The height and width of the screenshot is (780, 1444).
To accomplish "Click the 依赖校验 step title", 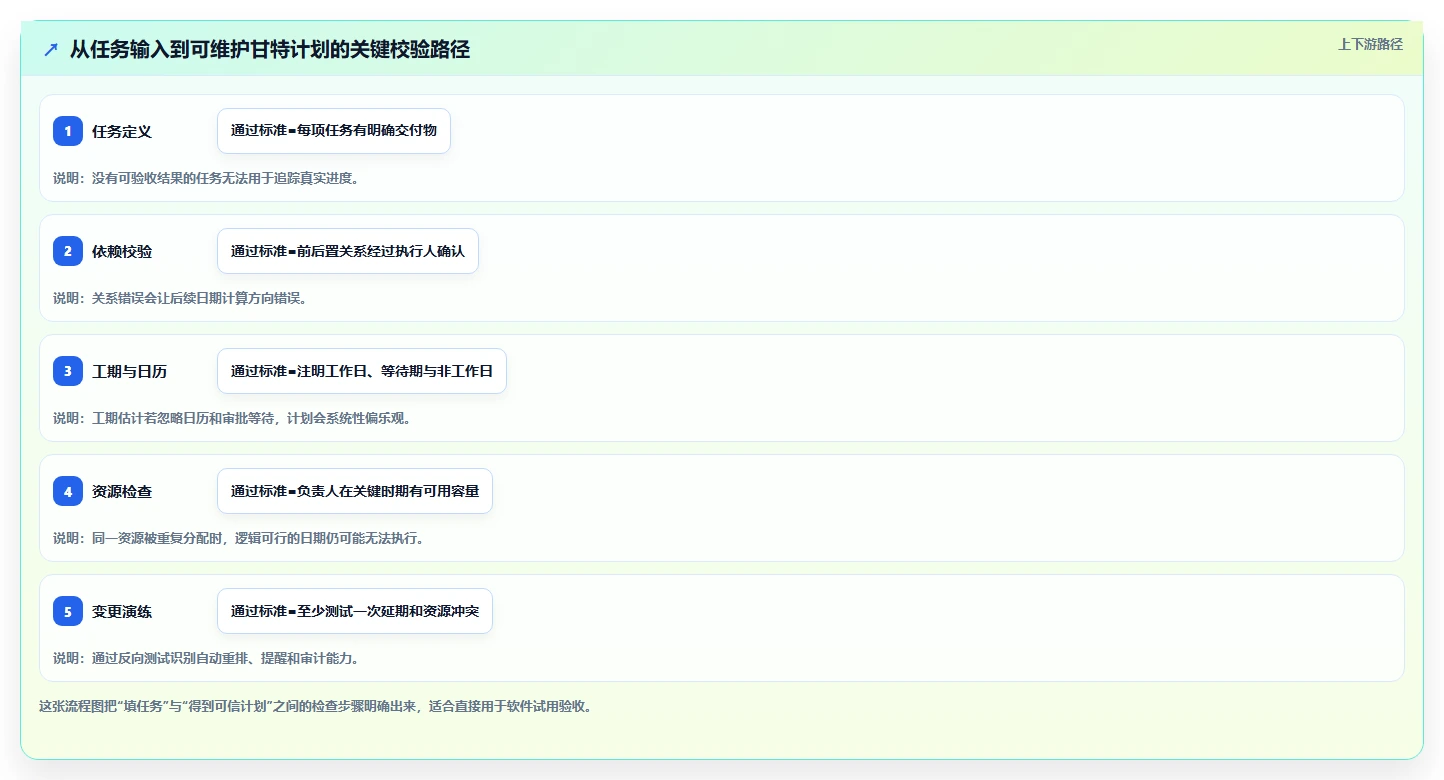I will pos(122,252).
